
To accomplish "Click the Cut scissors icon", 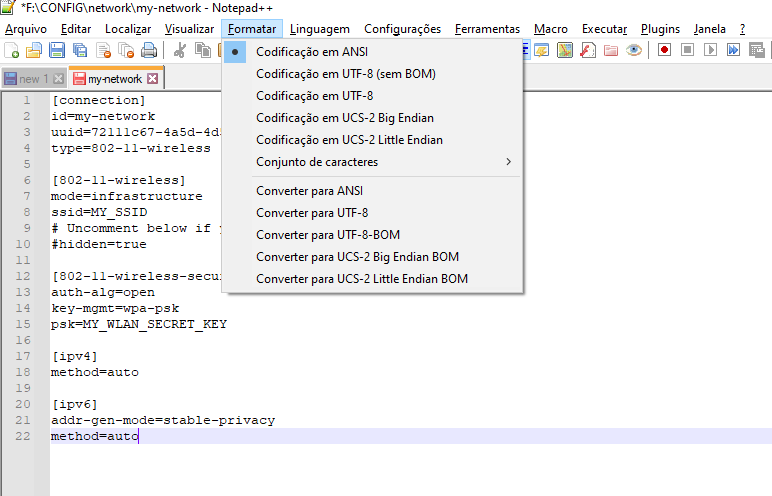I will 179,50.
